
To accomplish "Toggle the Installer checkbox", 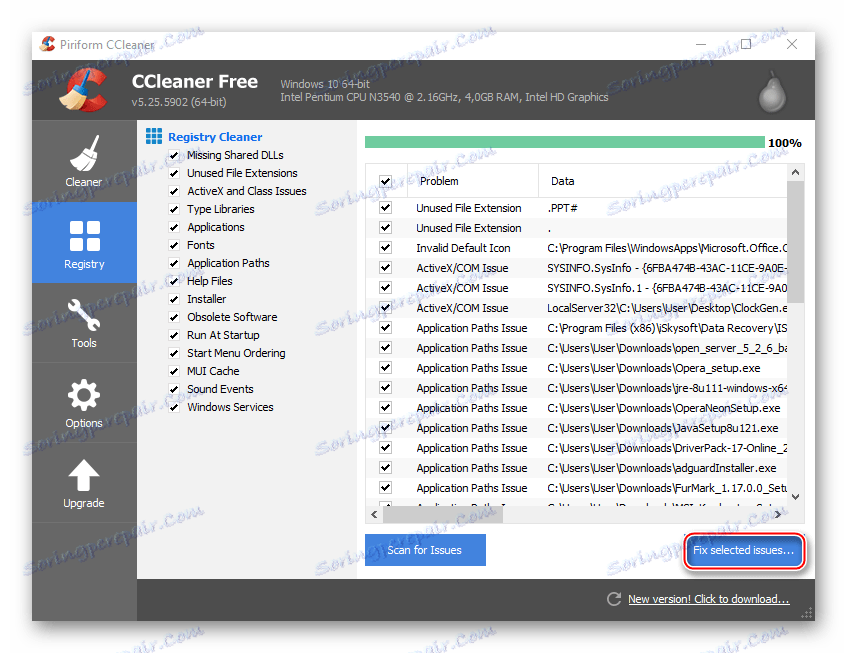I will click(174, 299).
